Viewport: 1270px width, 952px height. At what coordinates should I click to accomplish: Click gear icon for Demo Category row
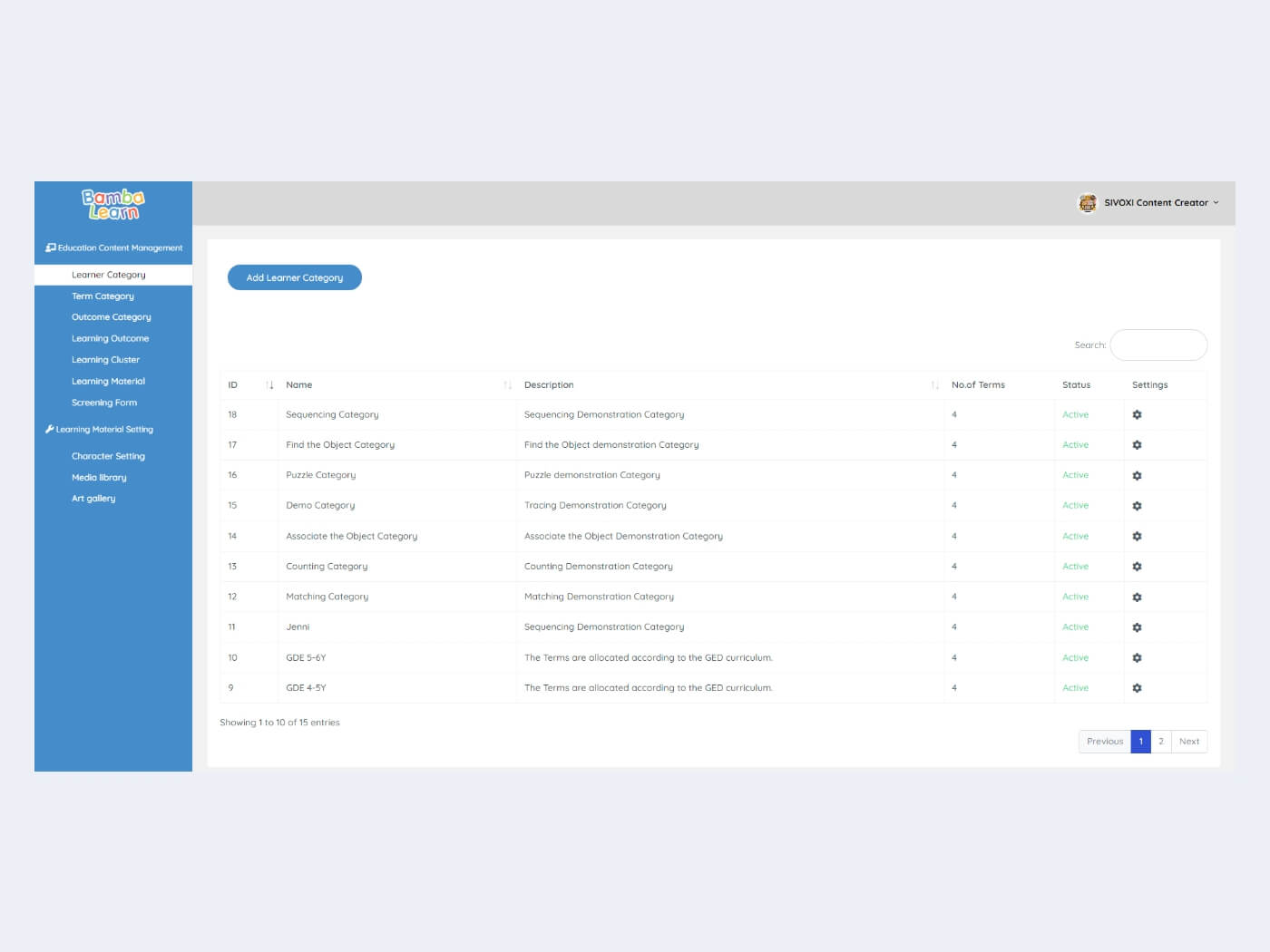pyautogui.click(x=1137, y=506)
